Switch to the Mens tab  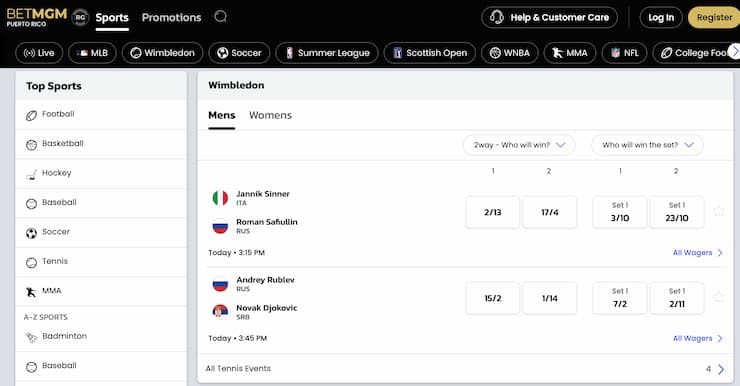point(221,115)
